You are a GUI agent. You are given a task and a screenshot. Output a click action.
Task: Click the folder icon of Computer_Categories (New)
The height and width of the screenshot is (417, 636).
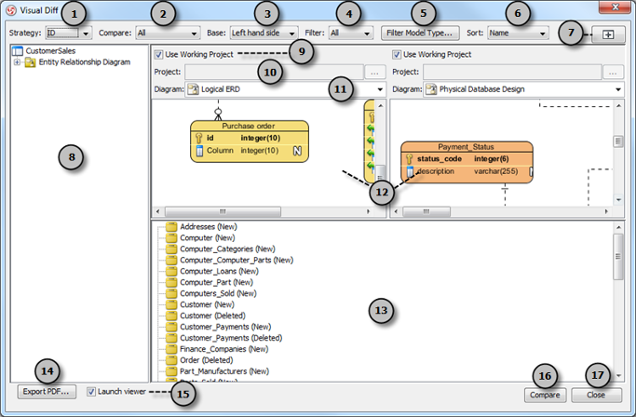pos(172,249)
